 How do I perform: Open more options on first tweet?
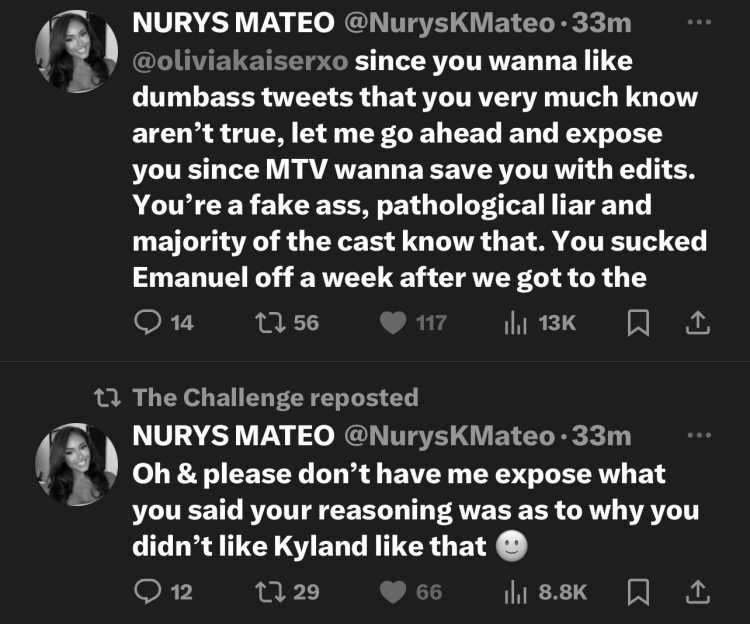[x=699, y=22]
